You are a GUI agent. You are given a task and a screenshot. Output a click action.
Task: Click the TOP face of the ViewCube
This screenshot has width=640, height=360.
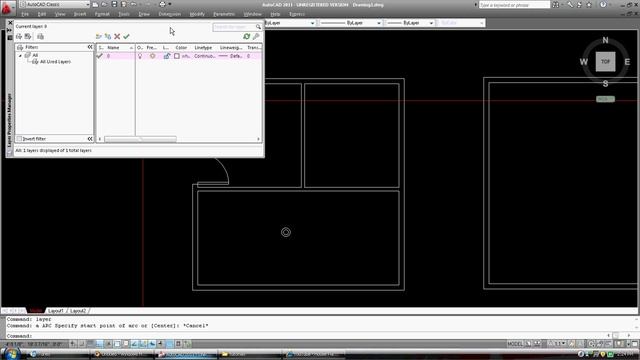pyautogui.click(x=605, y=62)
